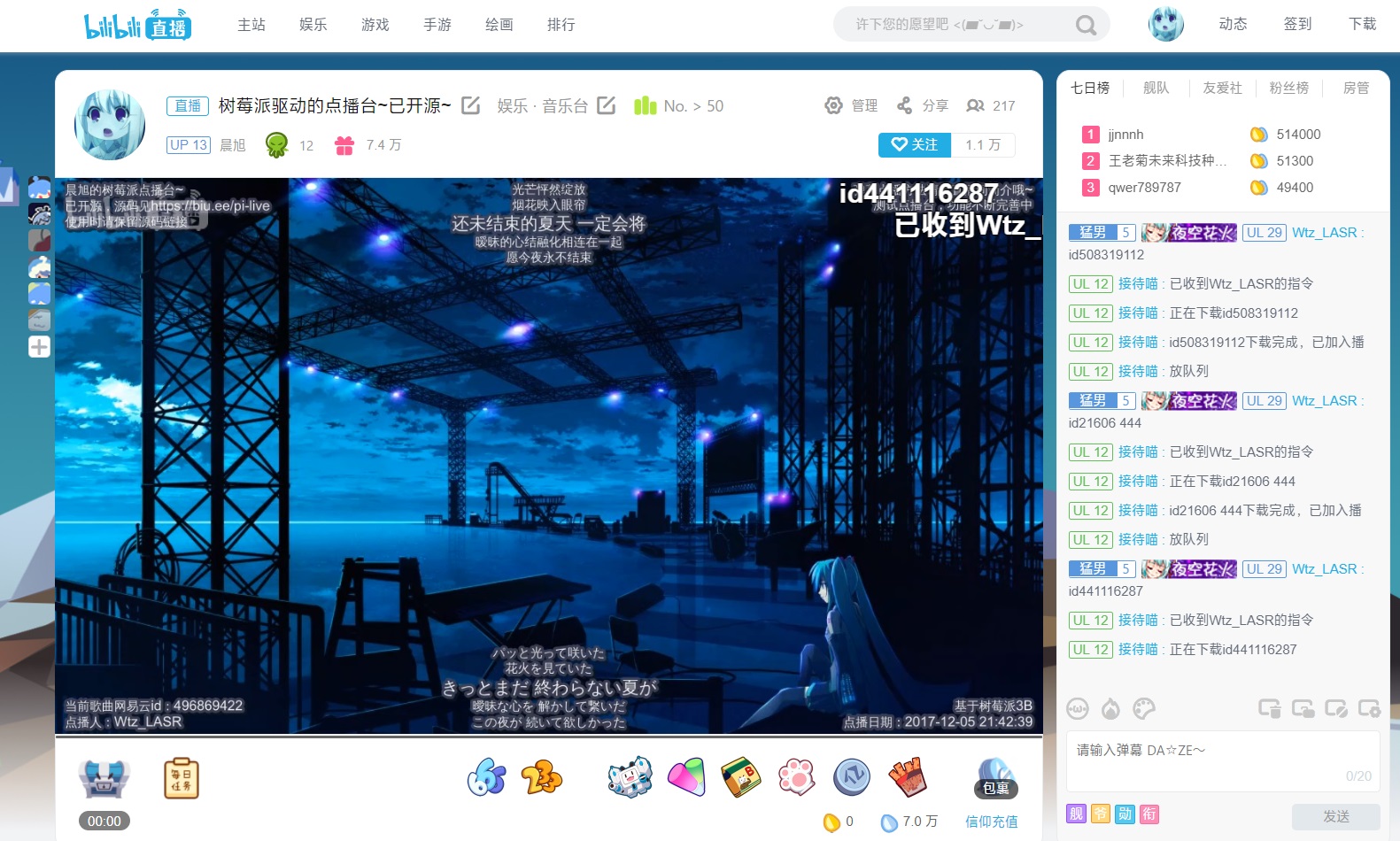This screenshot has width=1400, height=841.
Task: Send the 233 gift
Action: pyautogui.click(x=541, y=777)
